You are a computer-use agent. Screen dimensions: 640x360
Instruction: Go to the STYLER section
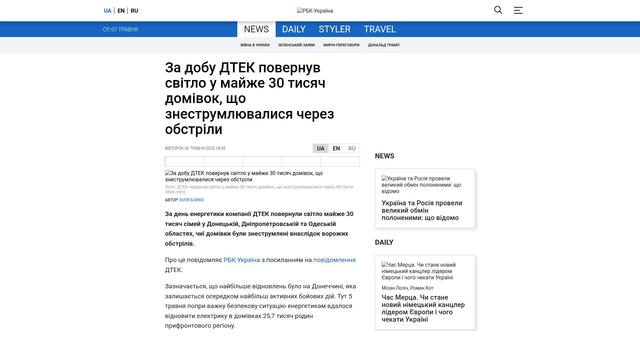click(334, 29)
